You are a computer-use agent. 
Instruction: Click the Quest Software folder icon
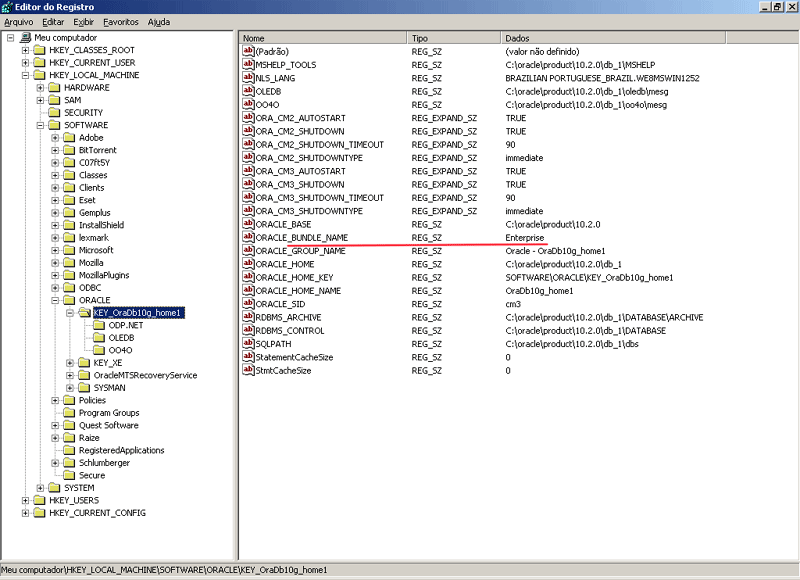pyautogui.click(x=69, y=425)
